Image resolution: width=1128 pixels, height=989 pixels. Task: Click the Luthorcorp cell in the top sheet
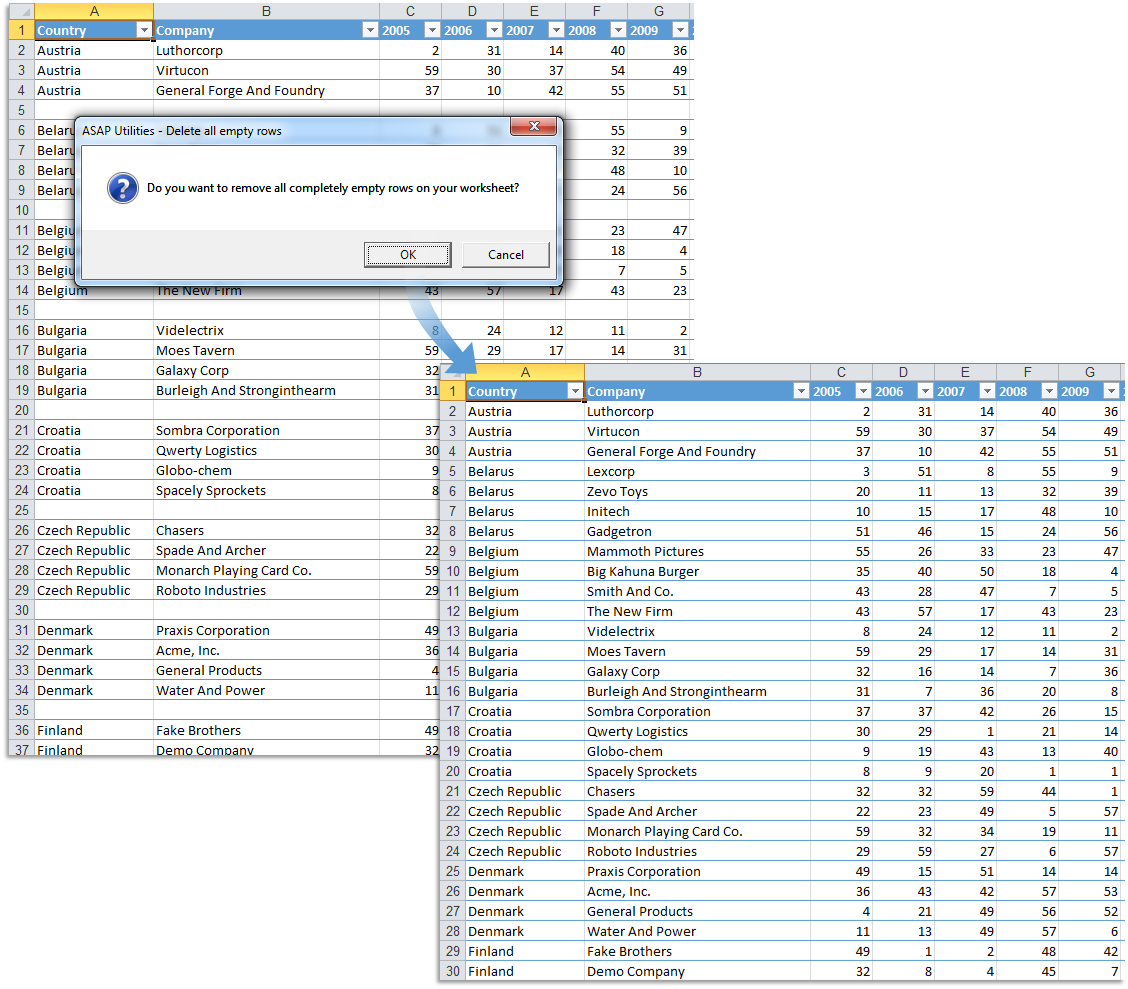click(266, 50)
